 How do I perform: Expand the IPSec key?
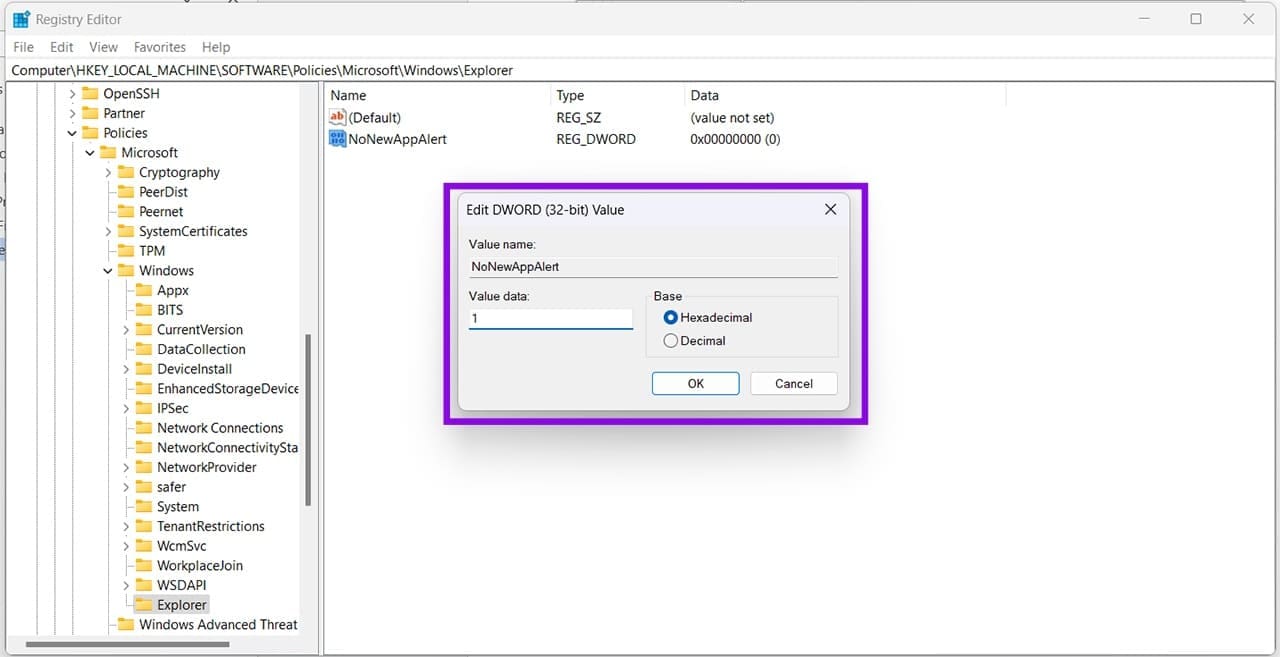click(126, 408)
